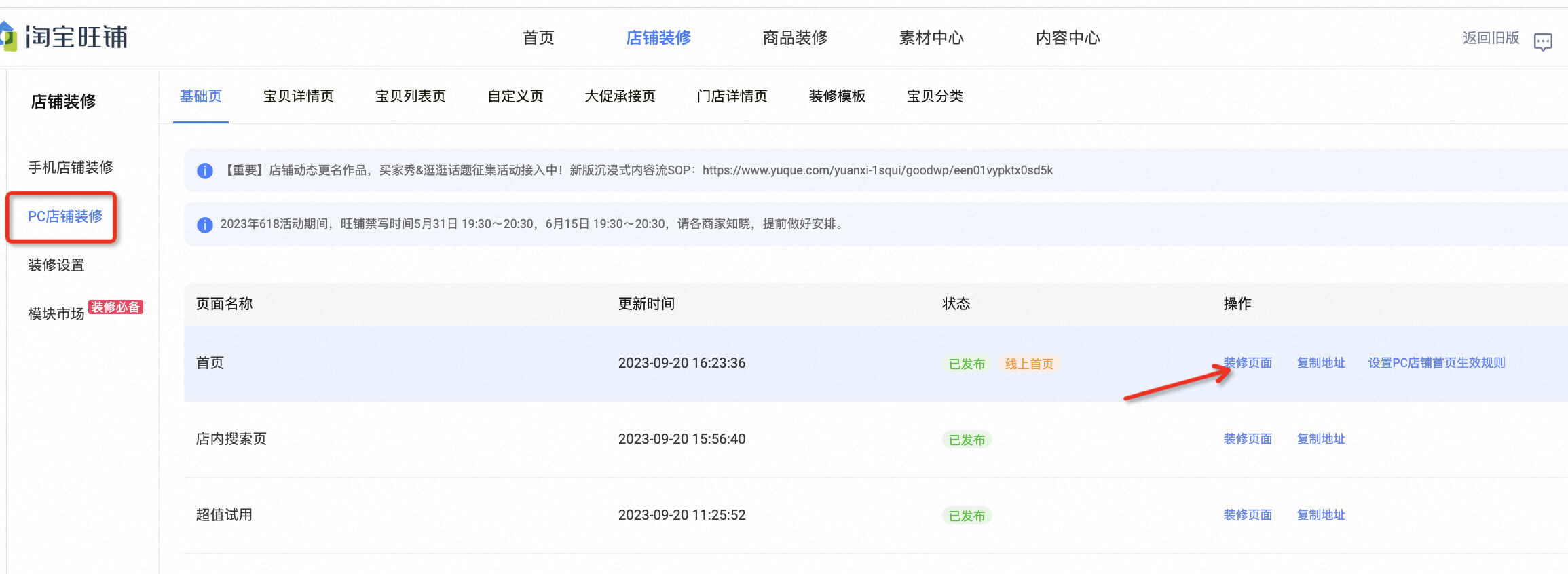Click the 页面名称 column header
This screenshot has width=1568, height=574.
[x=225, y=304]
